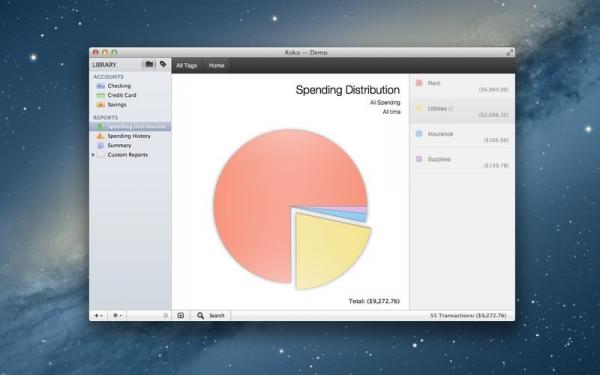Click the Rent color swatch in legend

tap(419, 83)
